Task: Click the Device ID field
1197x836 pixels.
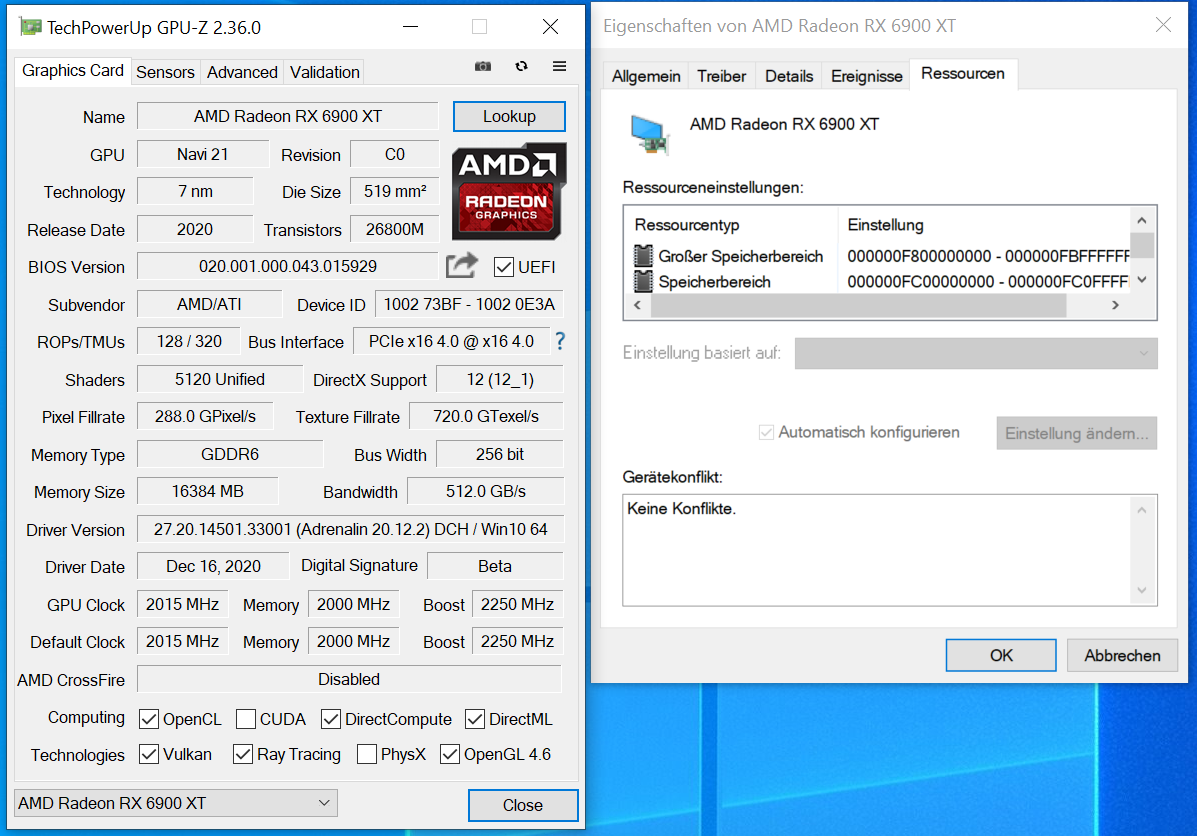Action: tap(469, 304)
